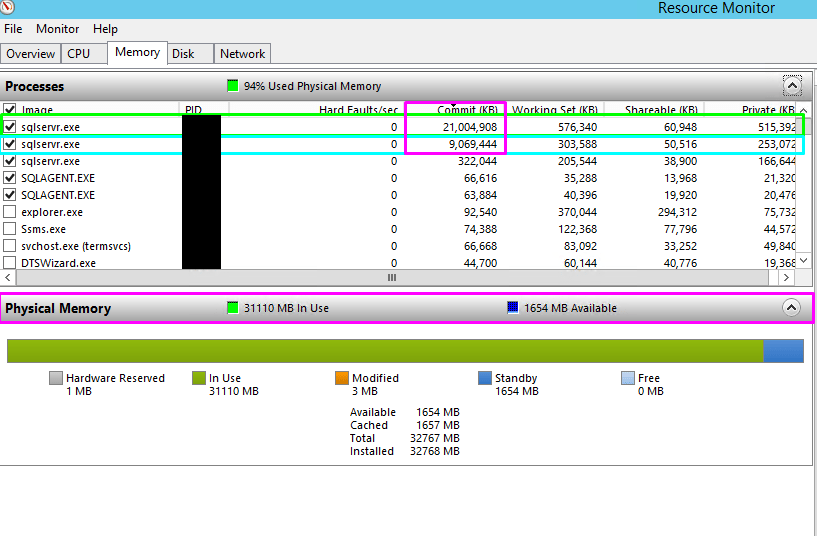Check the explorer.exe process checkbox
This screenshot has height=536, width=817.
click(9, 212)
